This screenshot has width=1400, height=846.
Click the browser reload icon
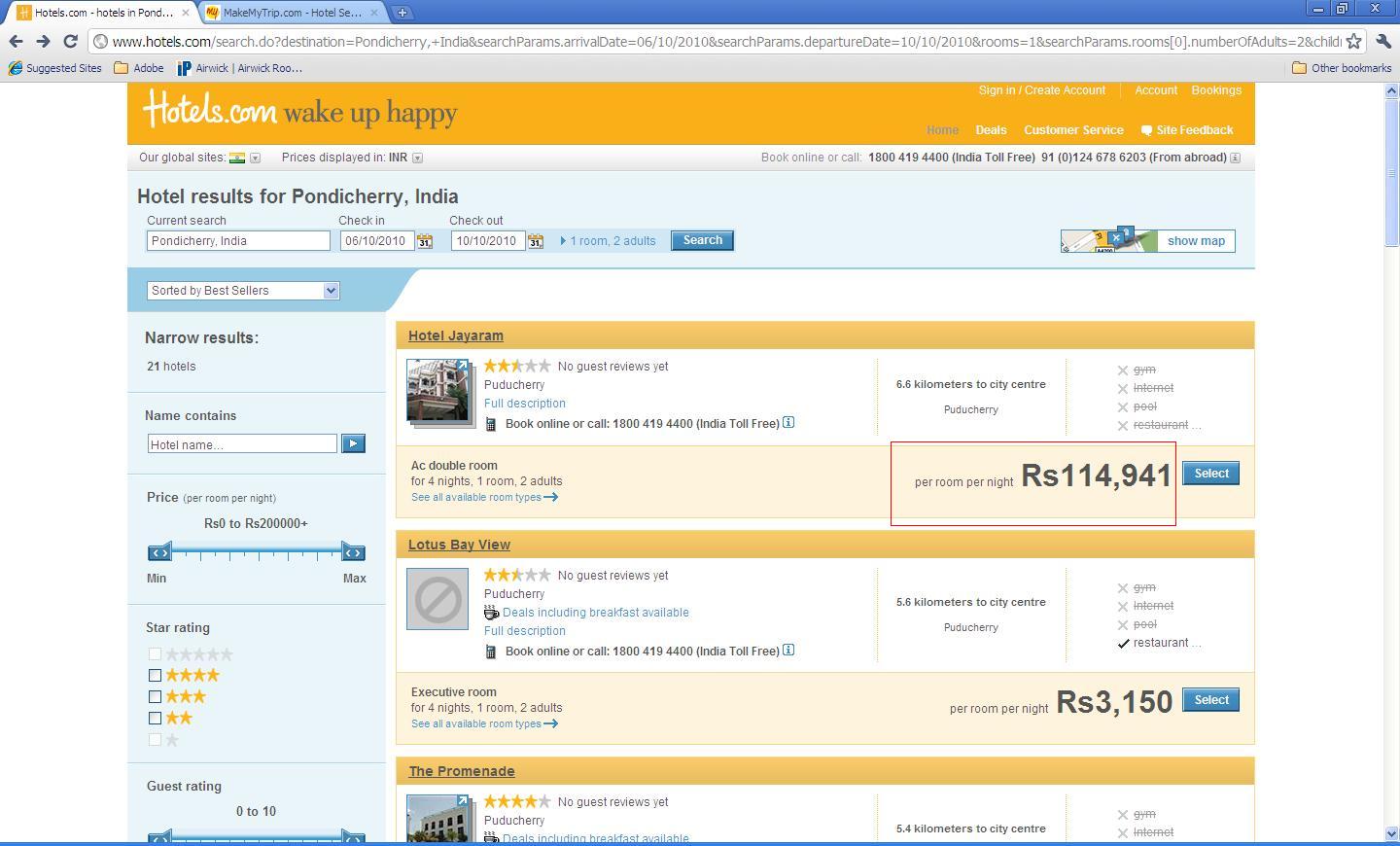click(70, 41)
